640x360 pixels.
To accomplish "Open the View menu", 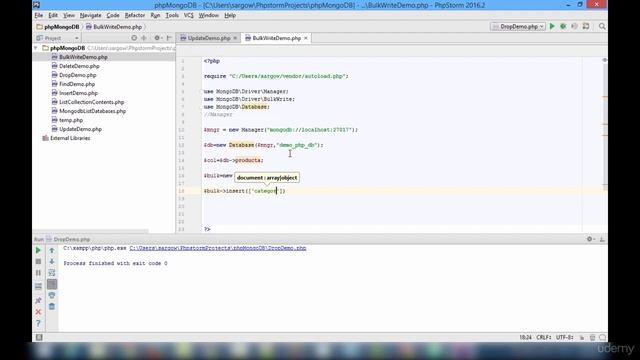I will pyautogui.click(x=69, y=16).
